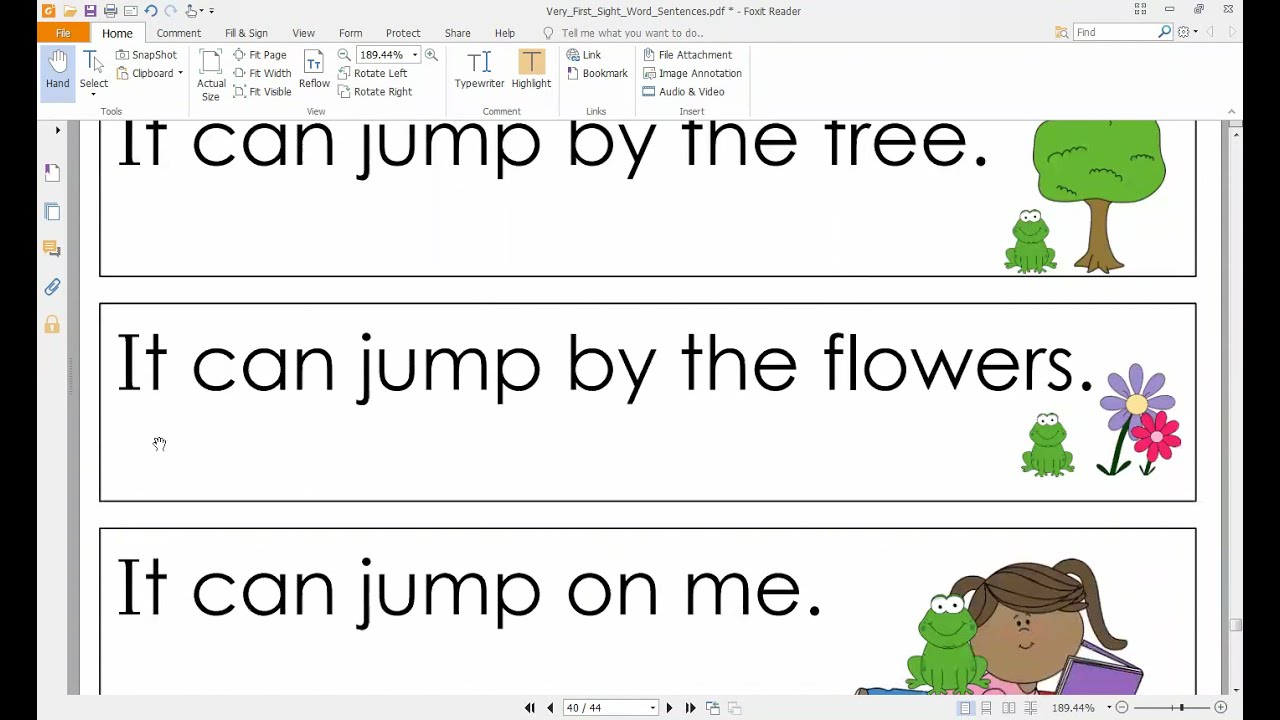Add a Bookmark
Image resolution: width=1280 pixels, height=720 pixels.
coord(597,73)
